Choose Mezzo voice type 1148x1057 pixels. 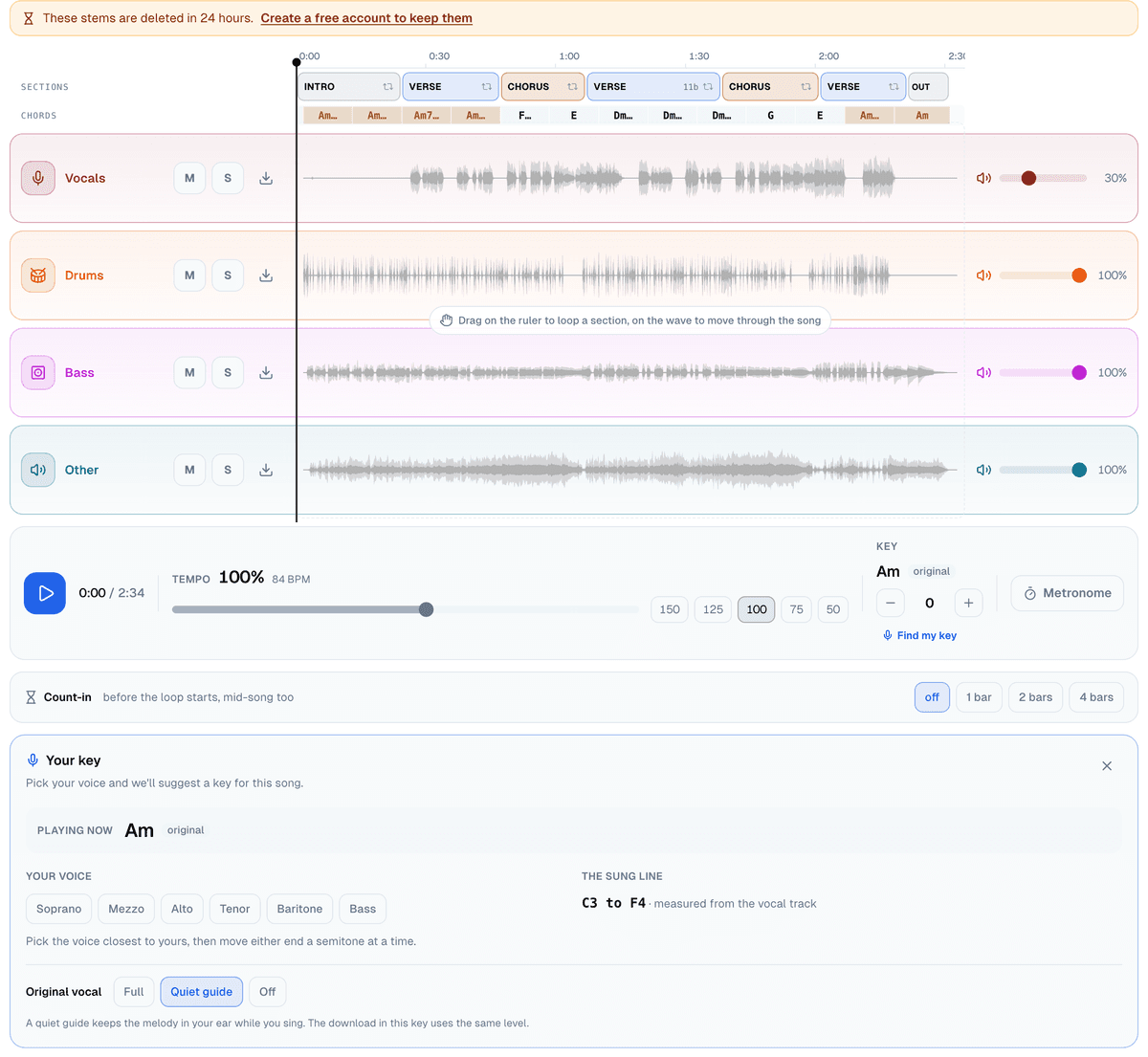click(126, 909)
